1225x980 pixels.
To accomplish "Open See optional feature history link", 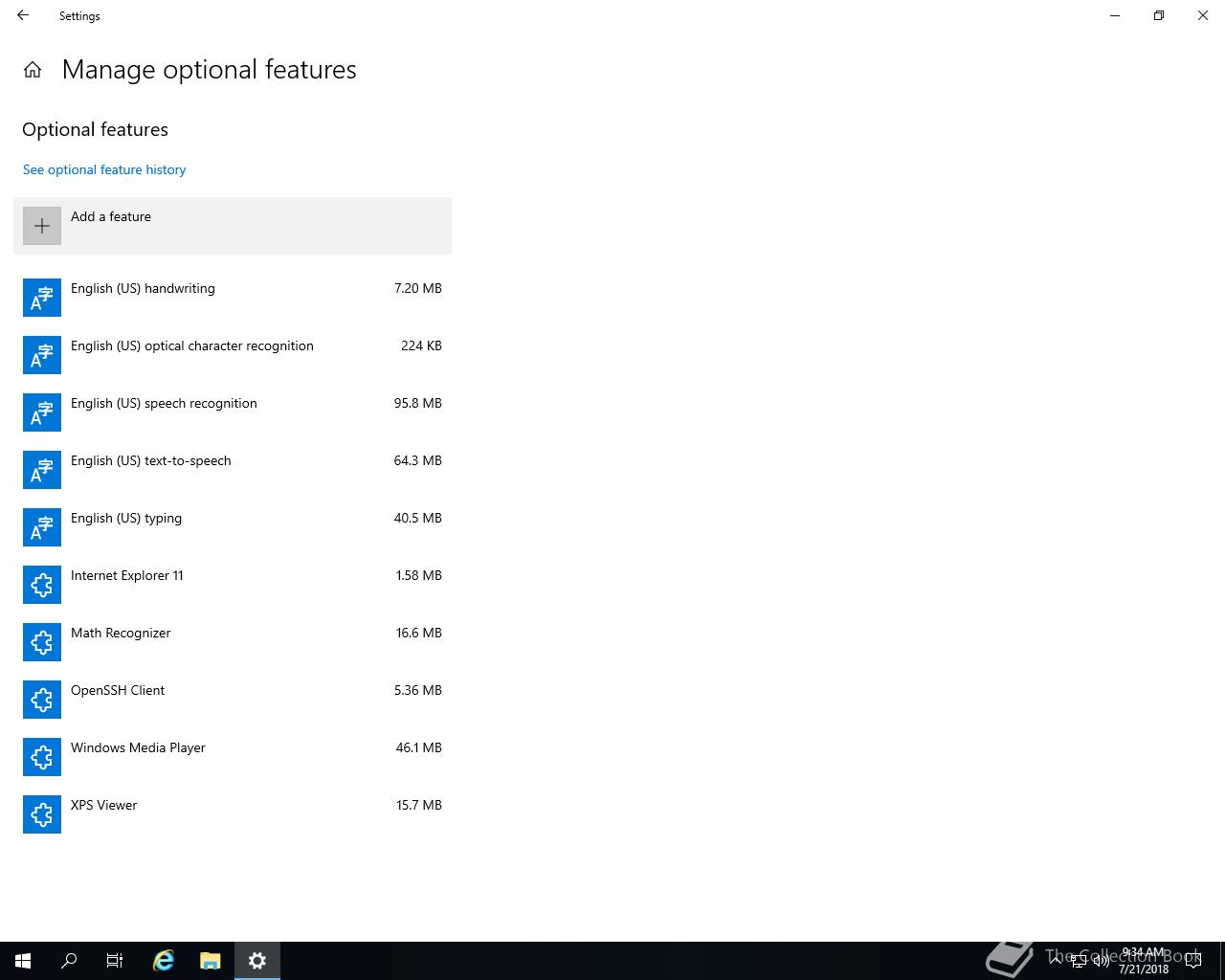I will tap(104, 169).
